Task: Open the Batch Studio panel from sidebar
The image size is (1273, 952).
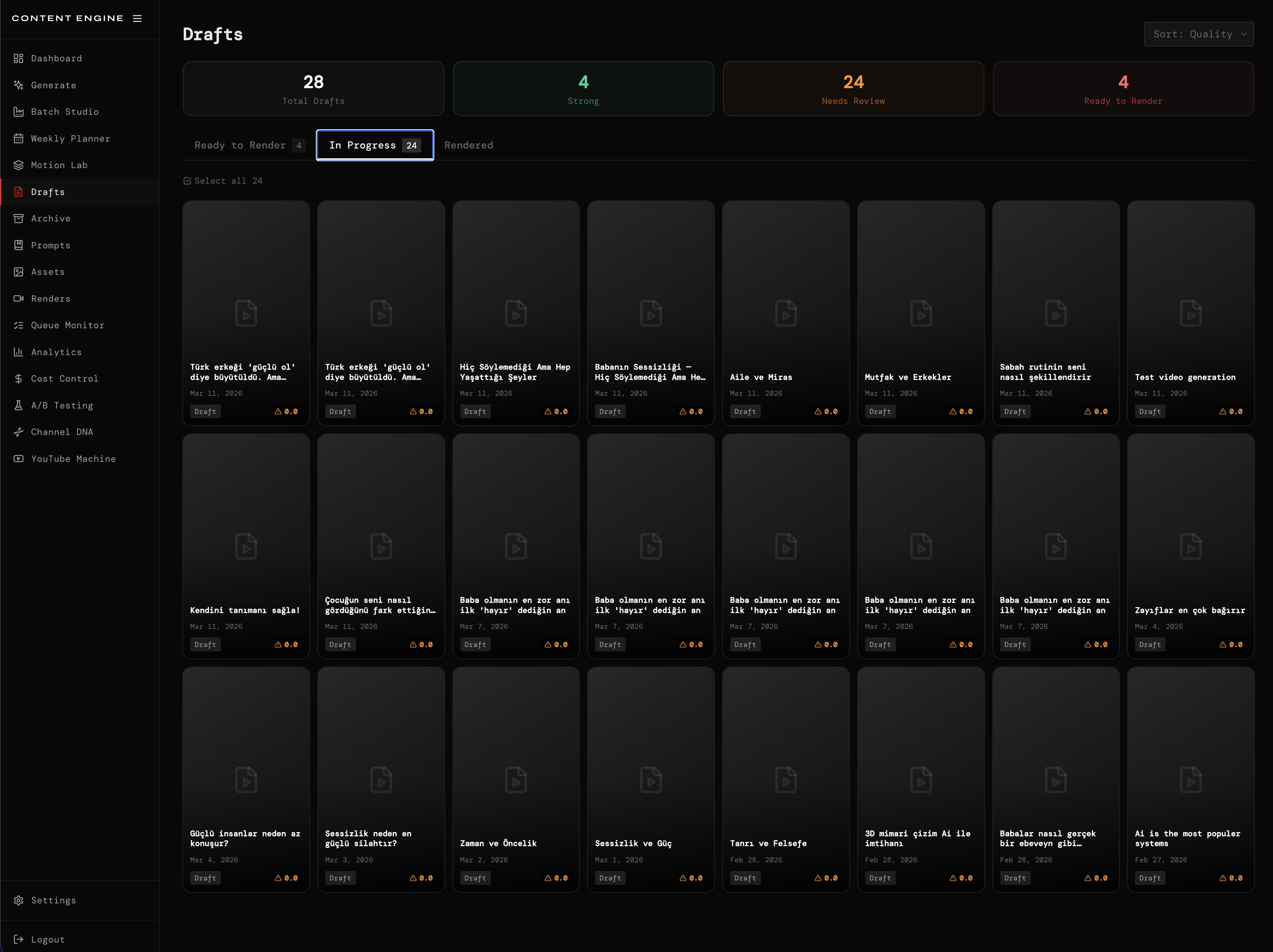Action: [x=64, y=112]
